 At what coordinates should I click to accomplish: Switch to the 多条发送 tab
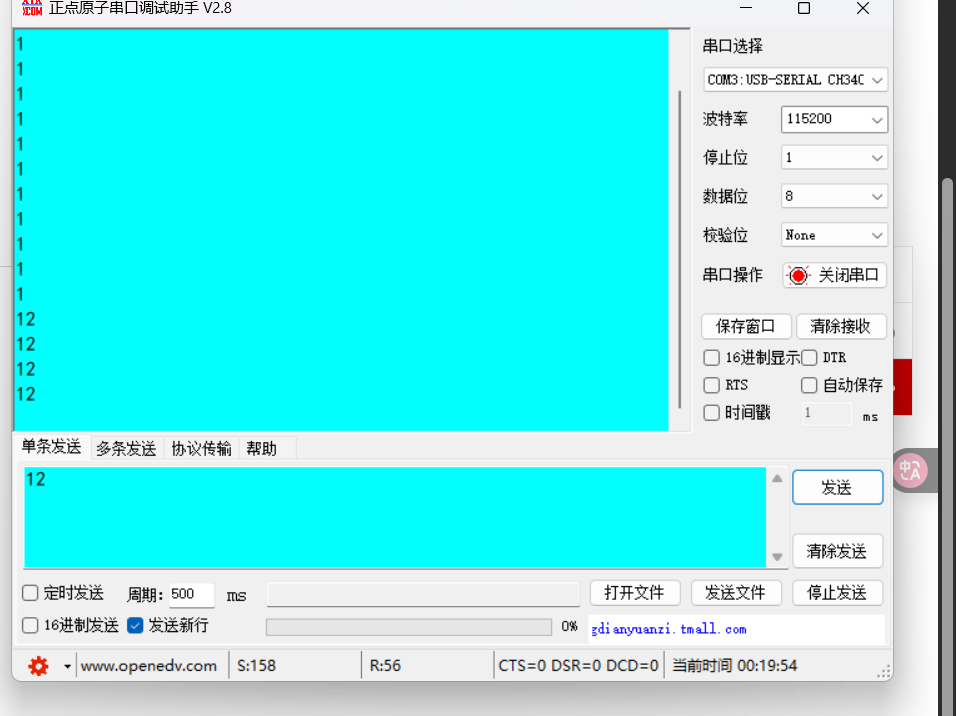tap(126, 449)
